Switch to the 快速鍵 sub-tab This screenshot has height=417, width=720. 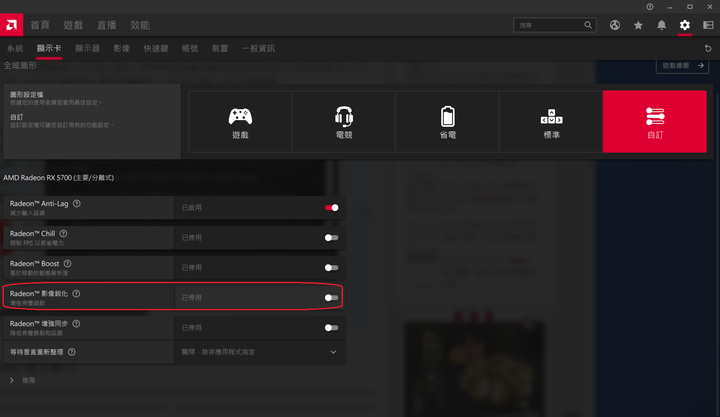point(156,48)
